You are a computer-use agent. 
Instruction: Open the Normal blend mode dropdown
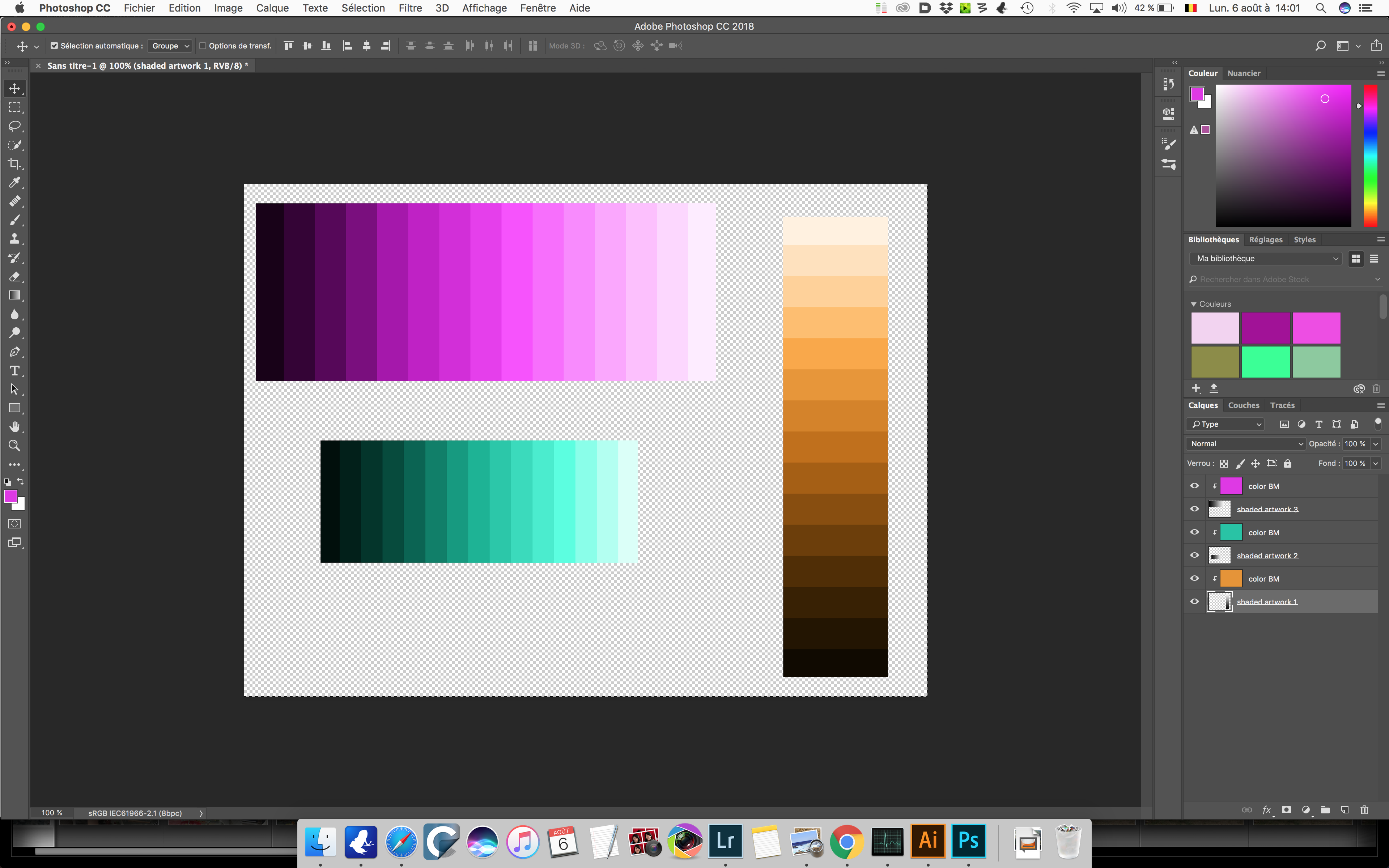click(1245, 444)
